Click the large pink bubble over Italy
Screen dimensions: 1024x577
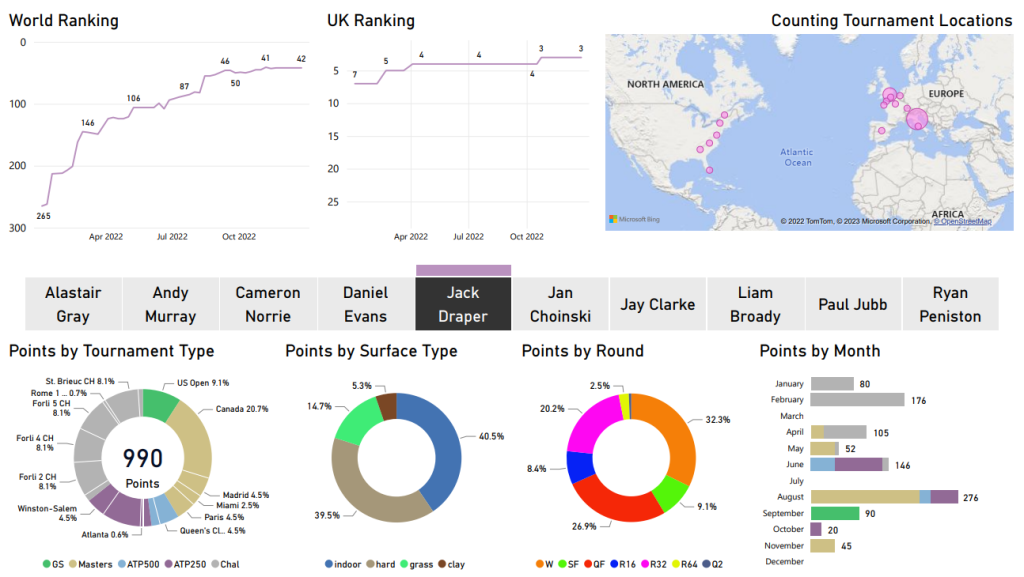tap(917, 120)
